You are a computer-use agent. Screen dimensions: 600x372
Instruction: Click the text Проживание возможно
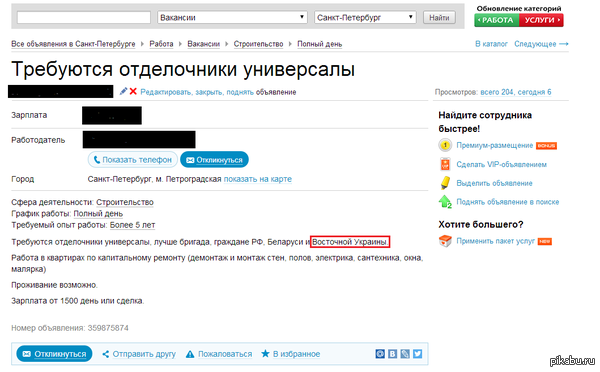point(54,285)
